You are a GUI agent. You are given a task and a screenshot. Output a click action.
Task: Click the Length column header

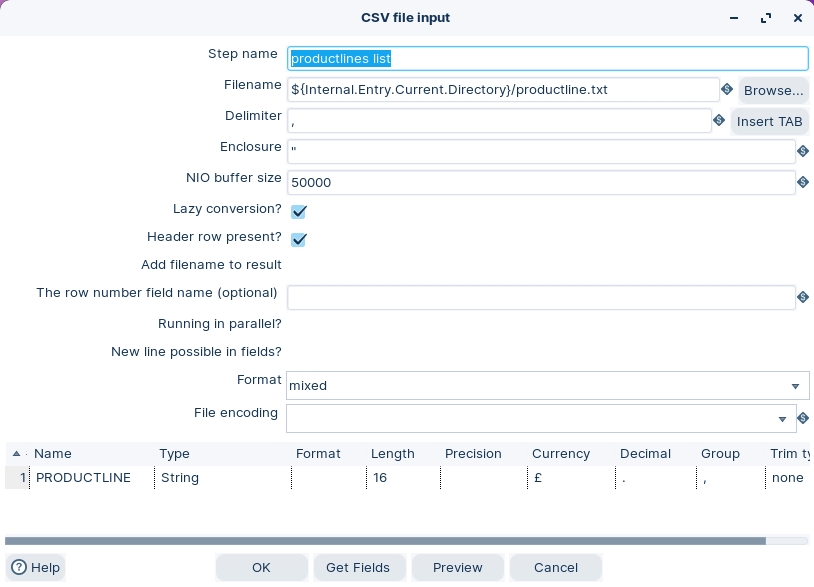point(392,454)
